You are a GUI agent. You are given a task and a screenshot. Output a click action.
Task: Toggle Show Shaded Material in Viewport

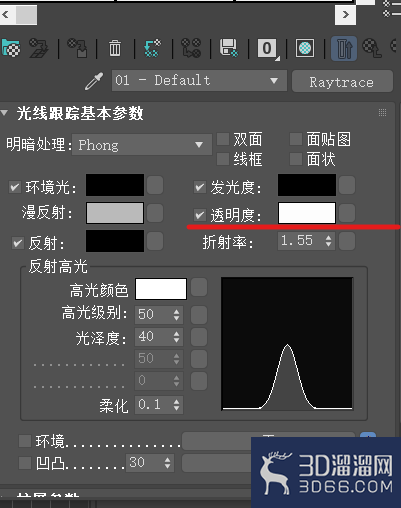305,48
